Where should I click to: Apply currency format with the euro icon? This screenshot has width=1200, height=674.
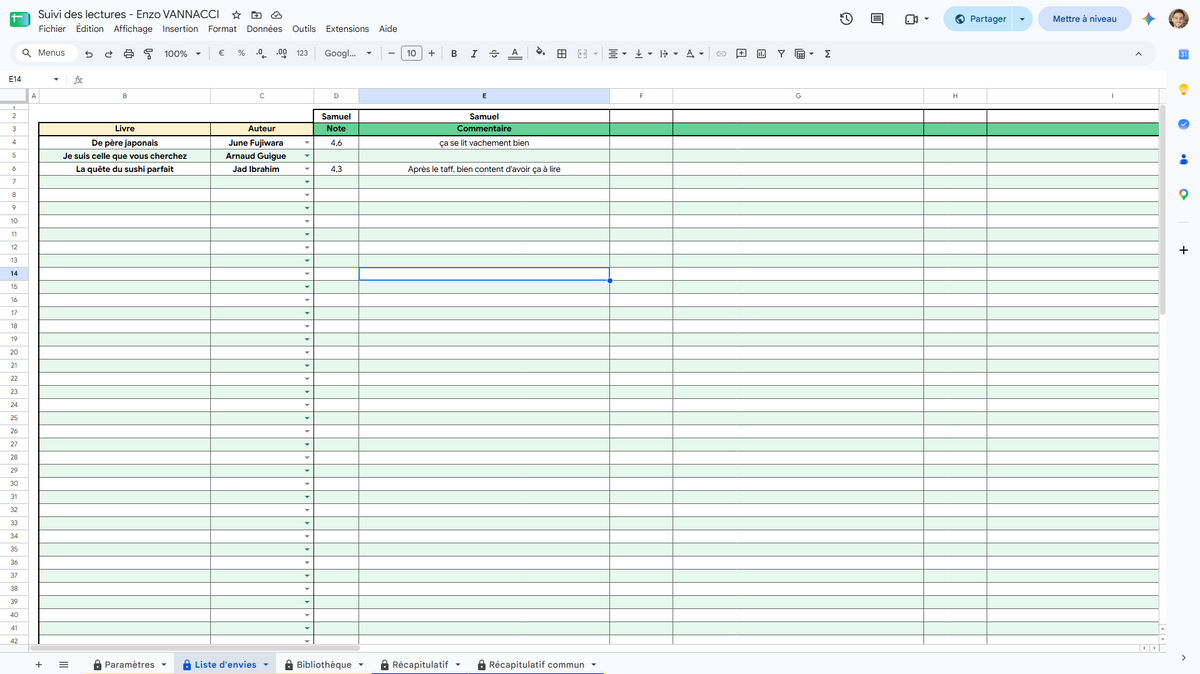pyautogui.click(x=221, y=54)
